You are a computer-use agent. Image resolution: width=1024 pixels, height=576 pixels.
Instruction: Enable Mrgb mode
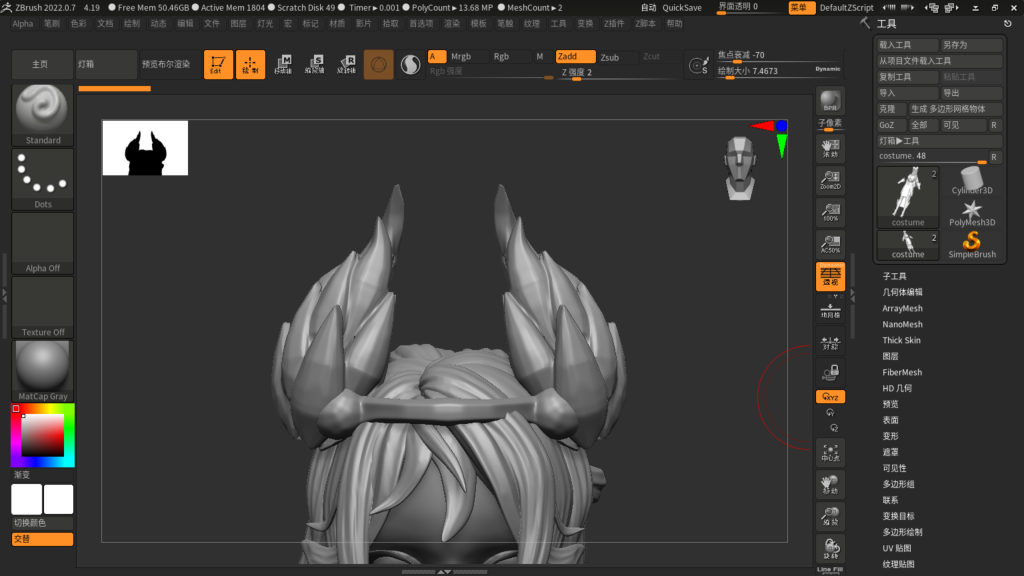[x=467, y=56]
